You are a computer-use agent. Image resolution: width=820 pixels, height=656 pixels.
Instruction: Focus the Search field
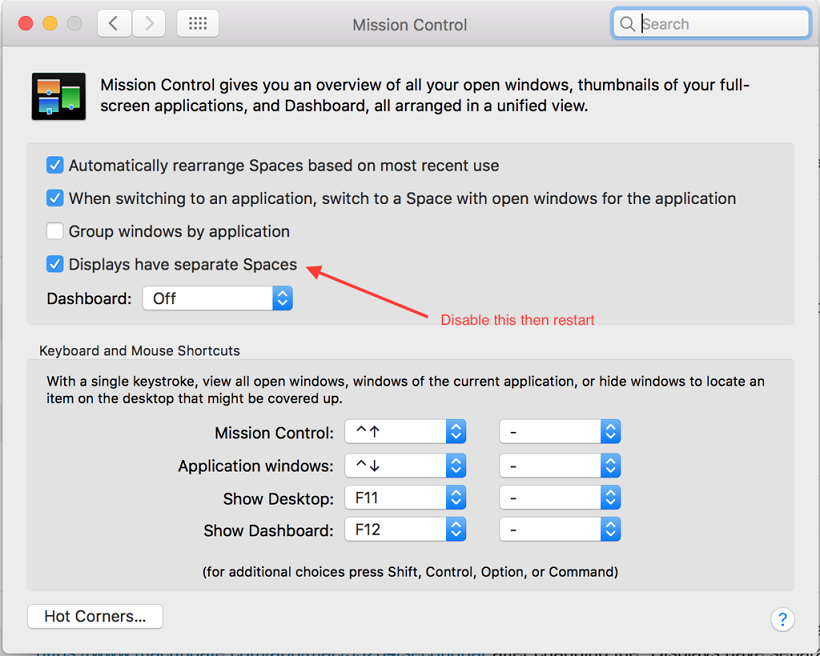pos(711,24)
